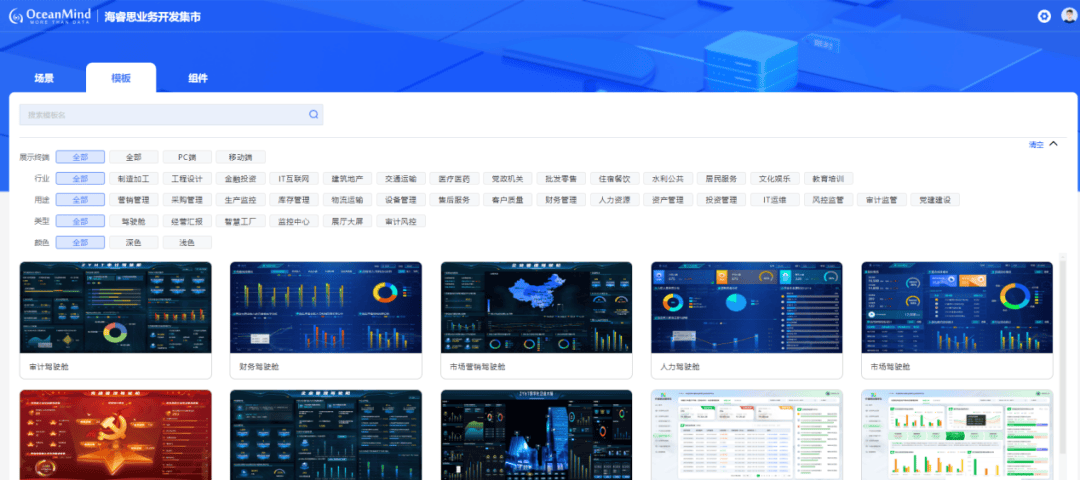Open the red party emblem template thumbnail

pyautogui.click(x=116, y=435)
